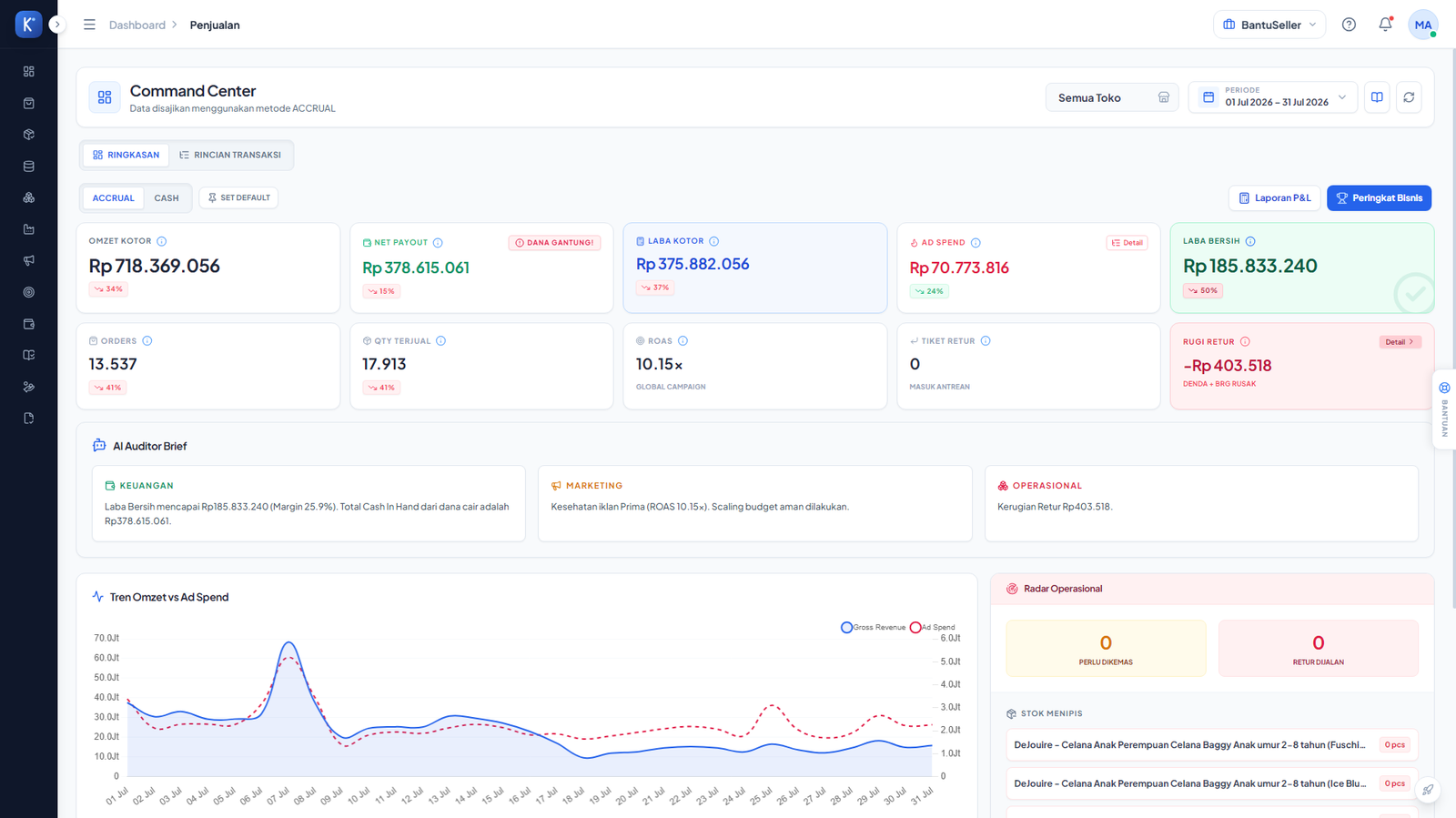Switch to the Ringkasan tab

pos(126,155)
